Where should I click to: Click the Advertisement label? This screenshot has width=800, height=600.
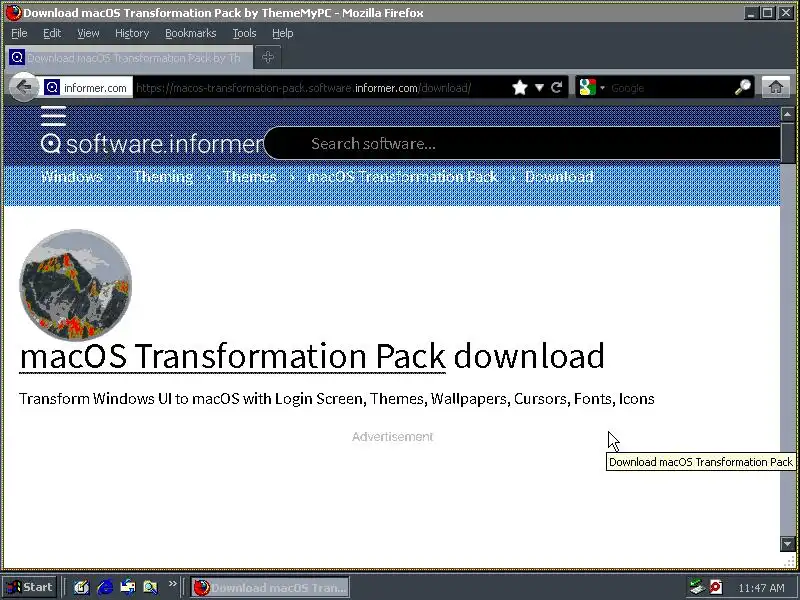click(x=392, y=437)
